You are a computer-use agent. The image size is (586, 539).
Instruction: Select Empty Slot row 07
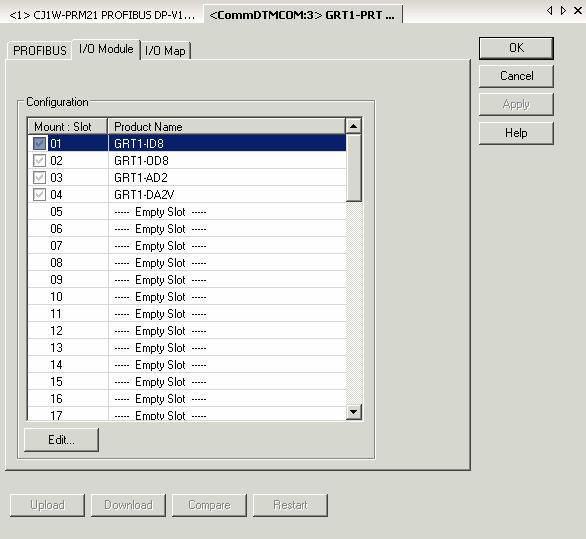(187, 246)
